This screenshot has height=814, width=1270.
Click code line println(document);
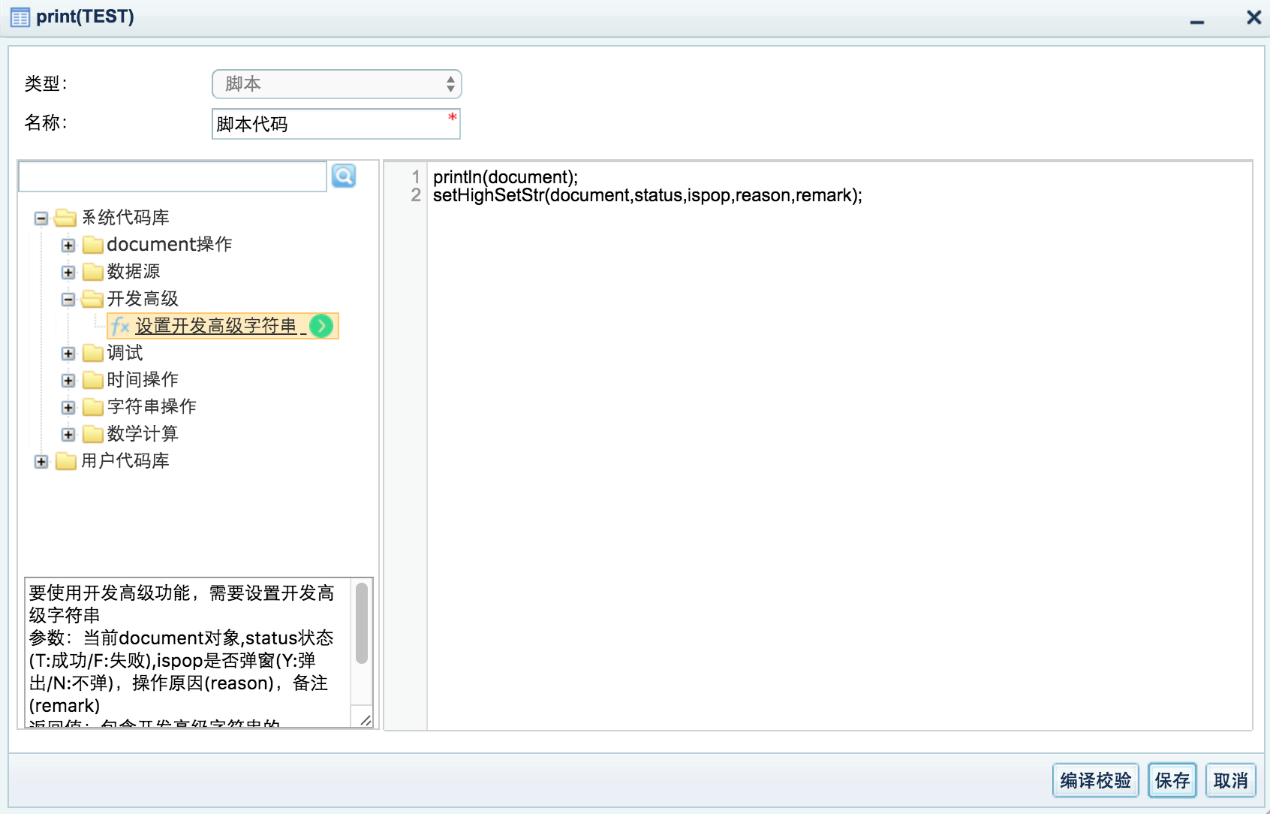506,177
